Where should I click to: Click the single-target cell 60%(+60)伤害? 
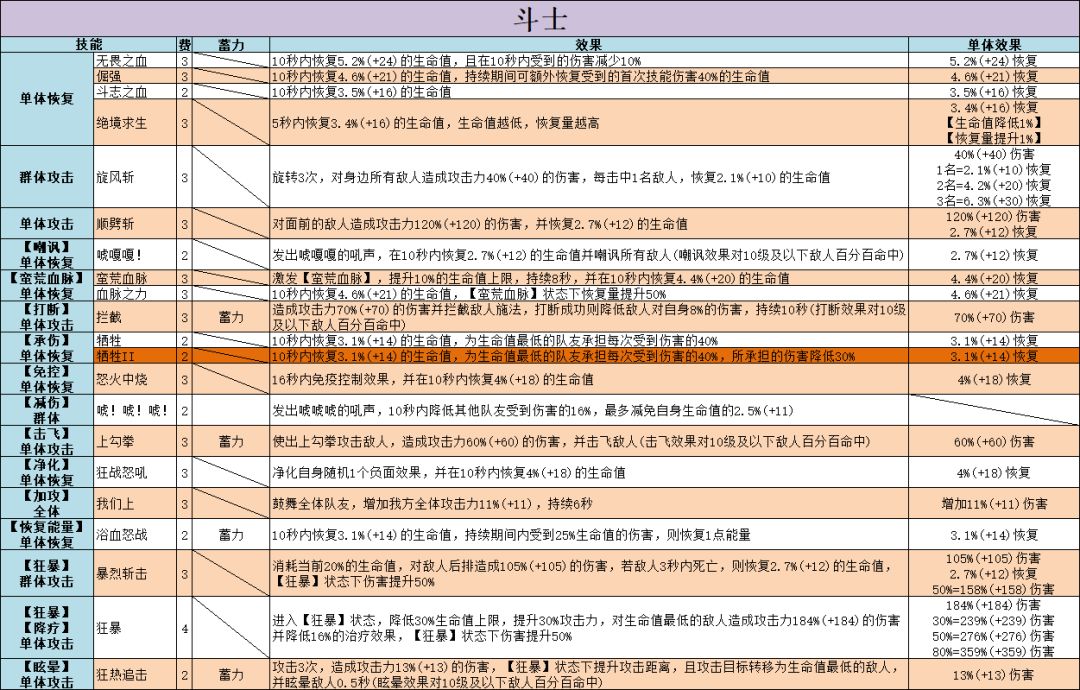[x=994, y=441]
